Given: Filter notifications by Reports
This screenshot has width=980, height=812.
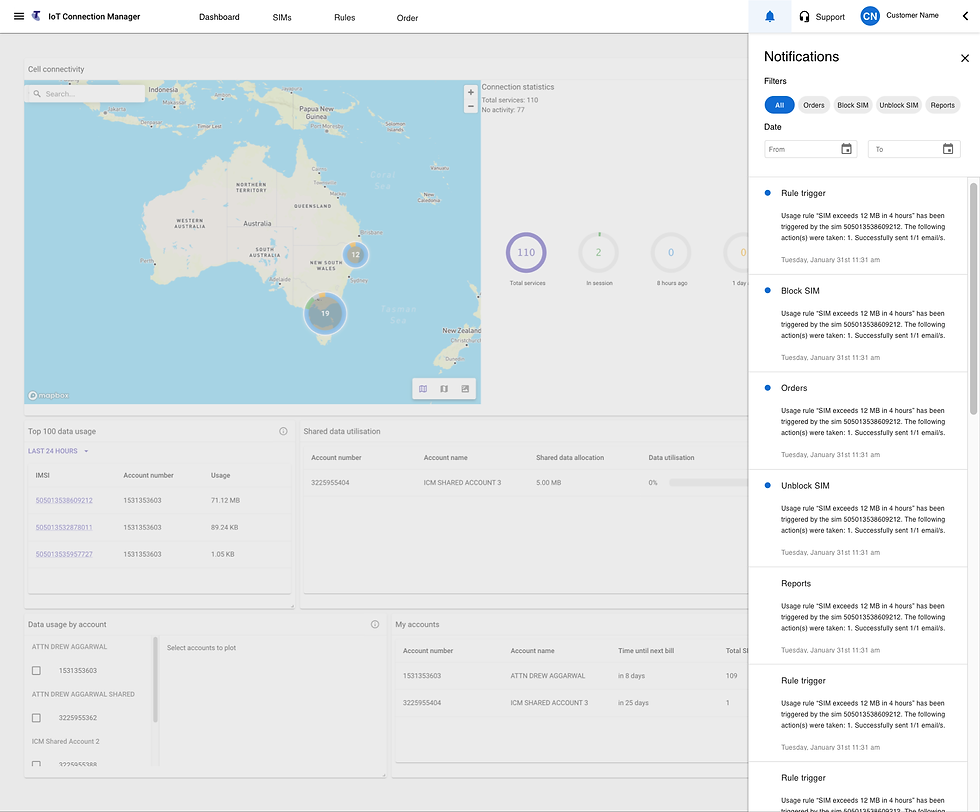Looking at the screenshot, I should (942, 105).
